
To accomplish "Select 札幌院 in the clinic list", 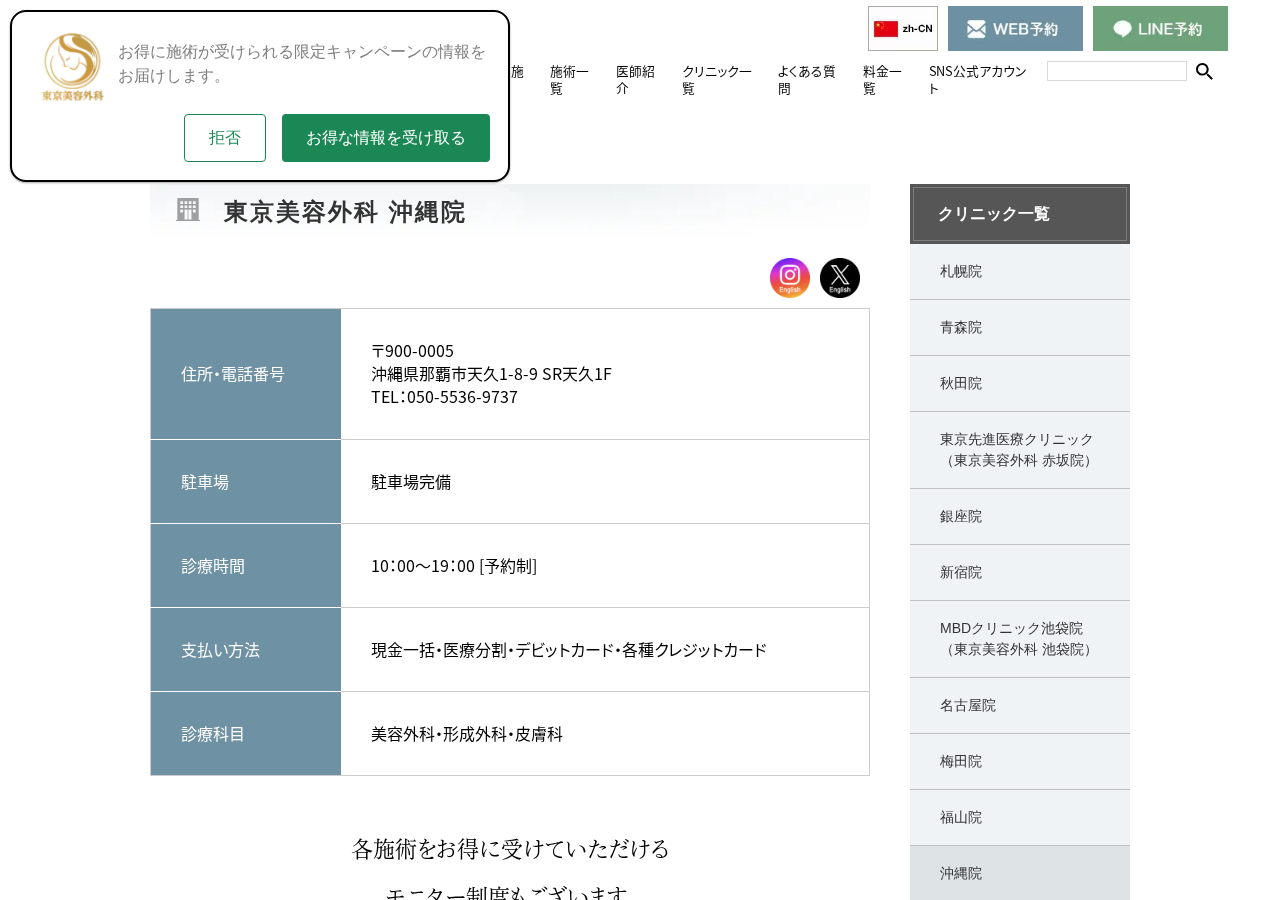I will tap(1020, 272).
